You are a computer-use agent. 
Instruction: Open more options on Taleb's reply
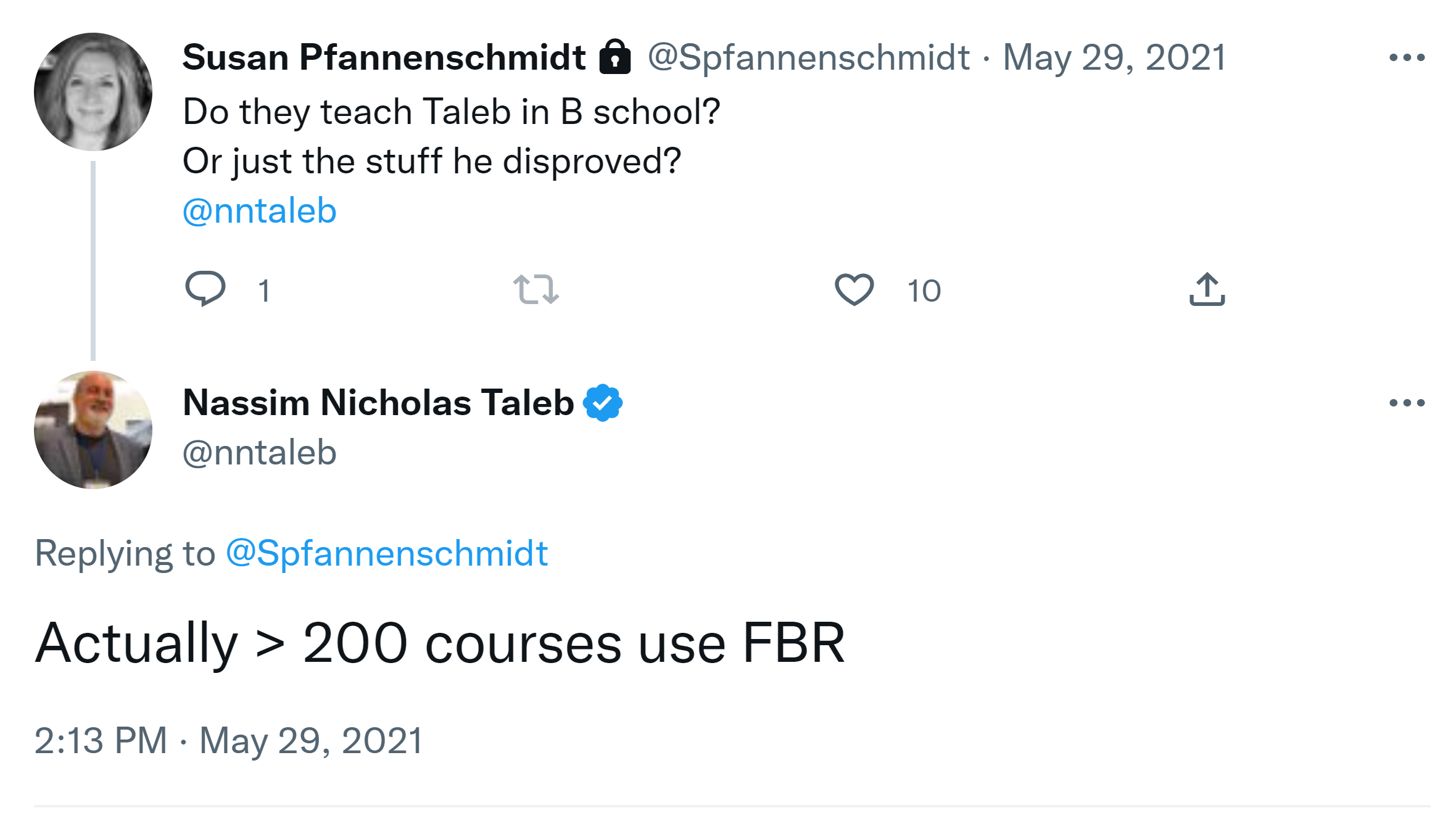pos(1407,403)
